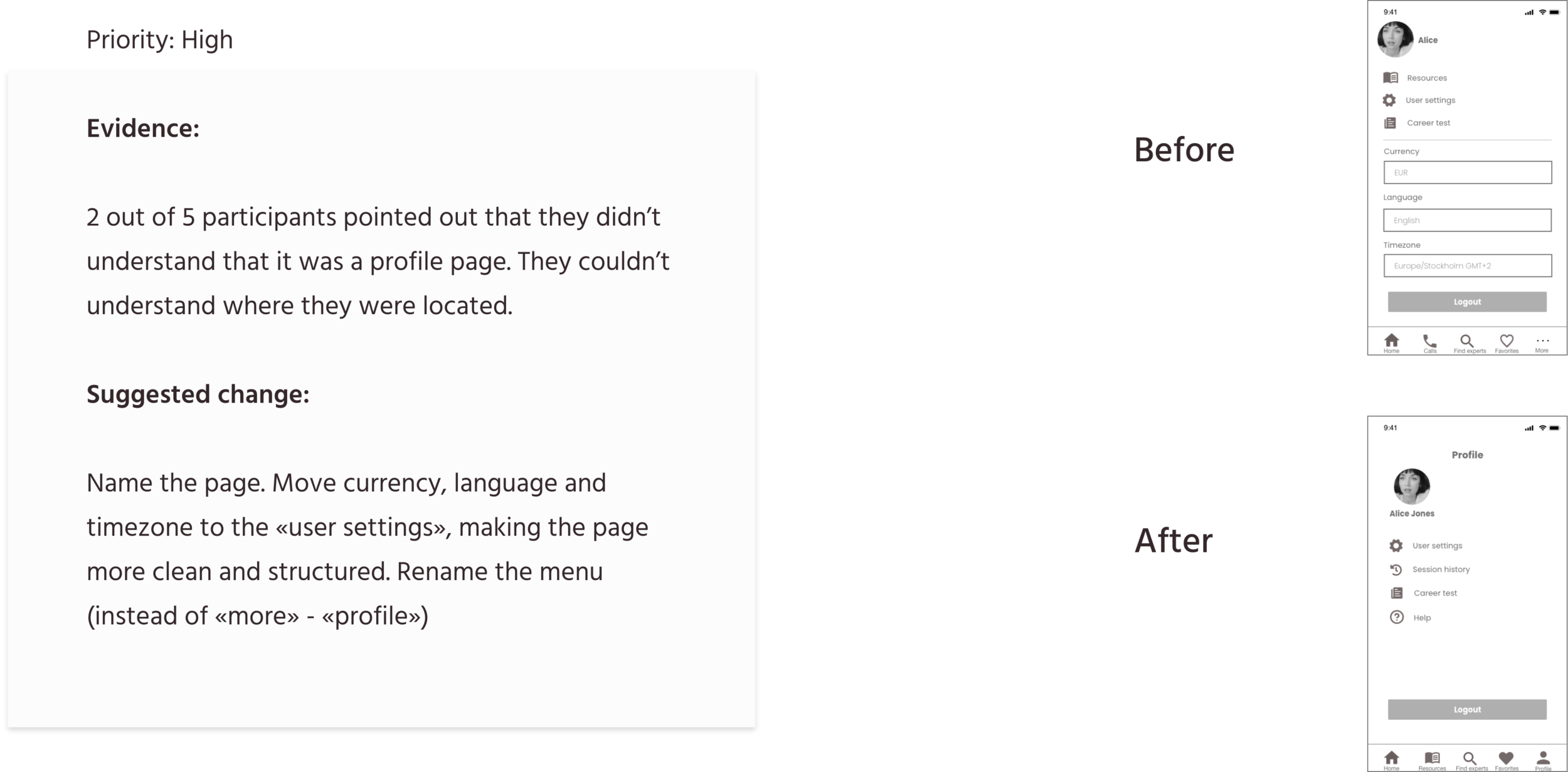
Task: Click the Logout button on after screen
Action: point(1467,710)
